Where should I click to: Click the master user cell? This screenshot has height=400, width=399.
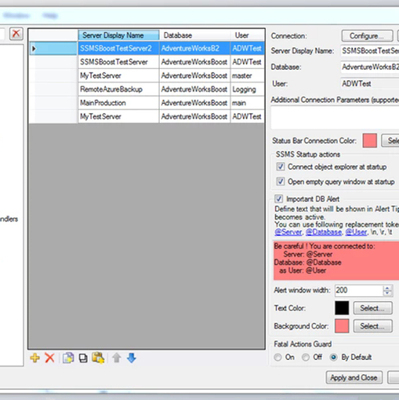tap(247, 76)
